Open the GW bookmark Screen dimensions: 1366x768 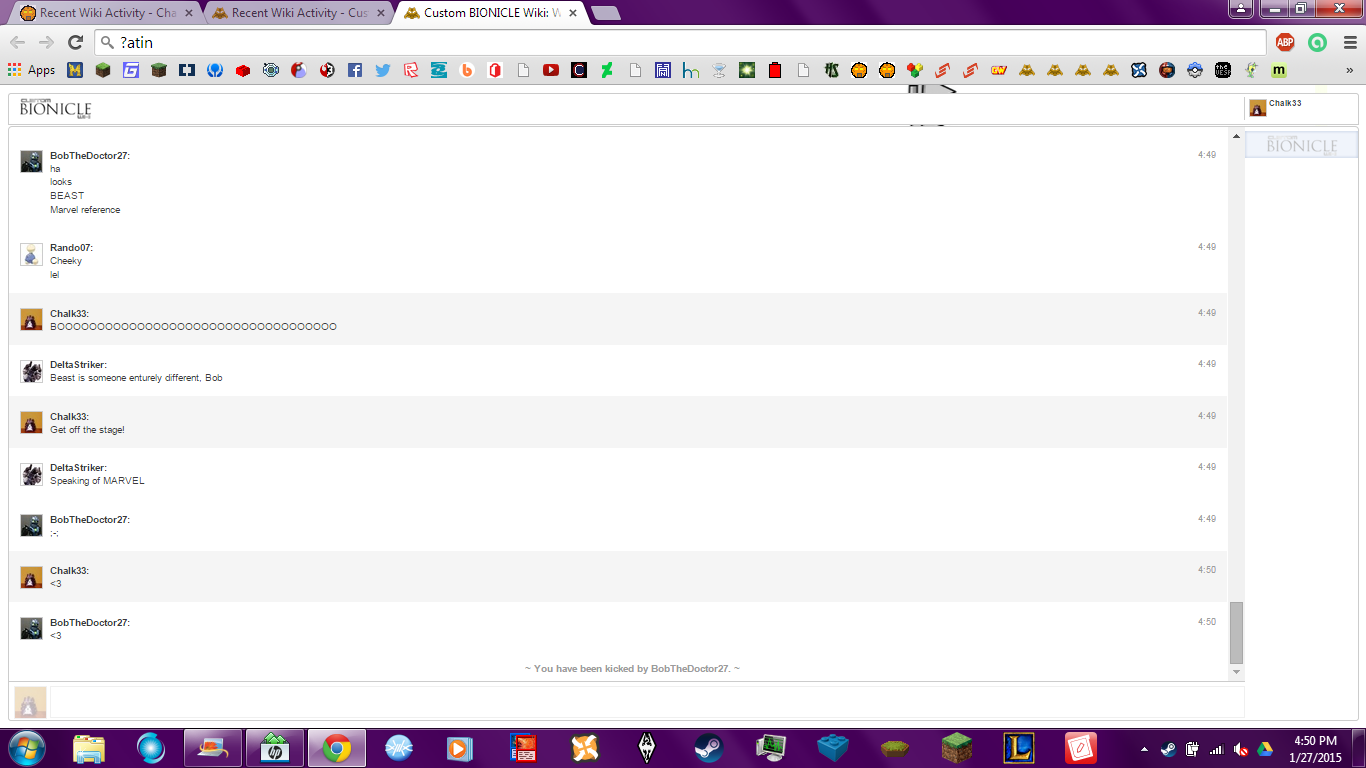click(x=999, y=70)
